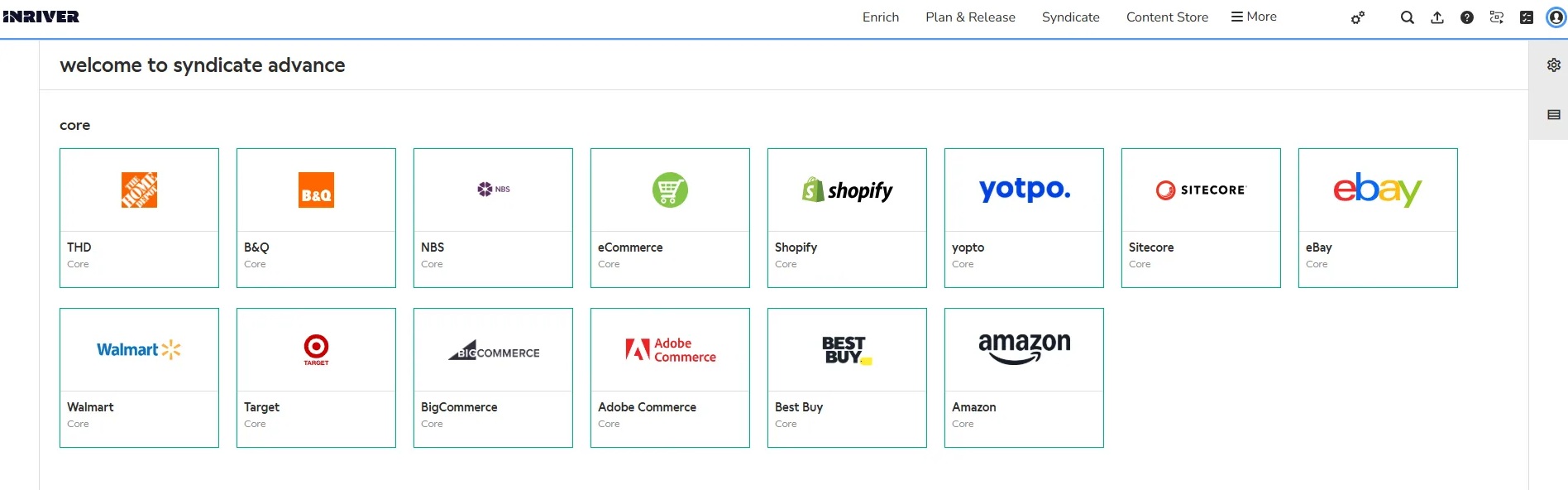Open the workflow icon in top bar
Image resolution: width=1568 pixels, height=490 pixels.
pyautogui.click(x=1497, y=17)
